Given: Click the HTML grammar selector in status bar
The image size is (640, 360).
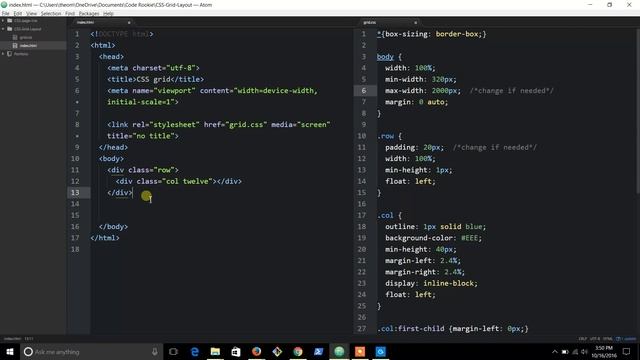Looking at the screenshot, I should [608, 339].
